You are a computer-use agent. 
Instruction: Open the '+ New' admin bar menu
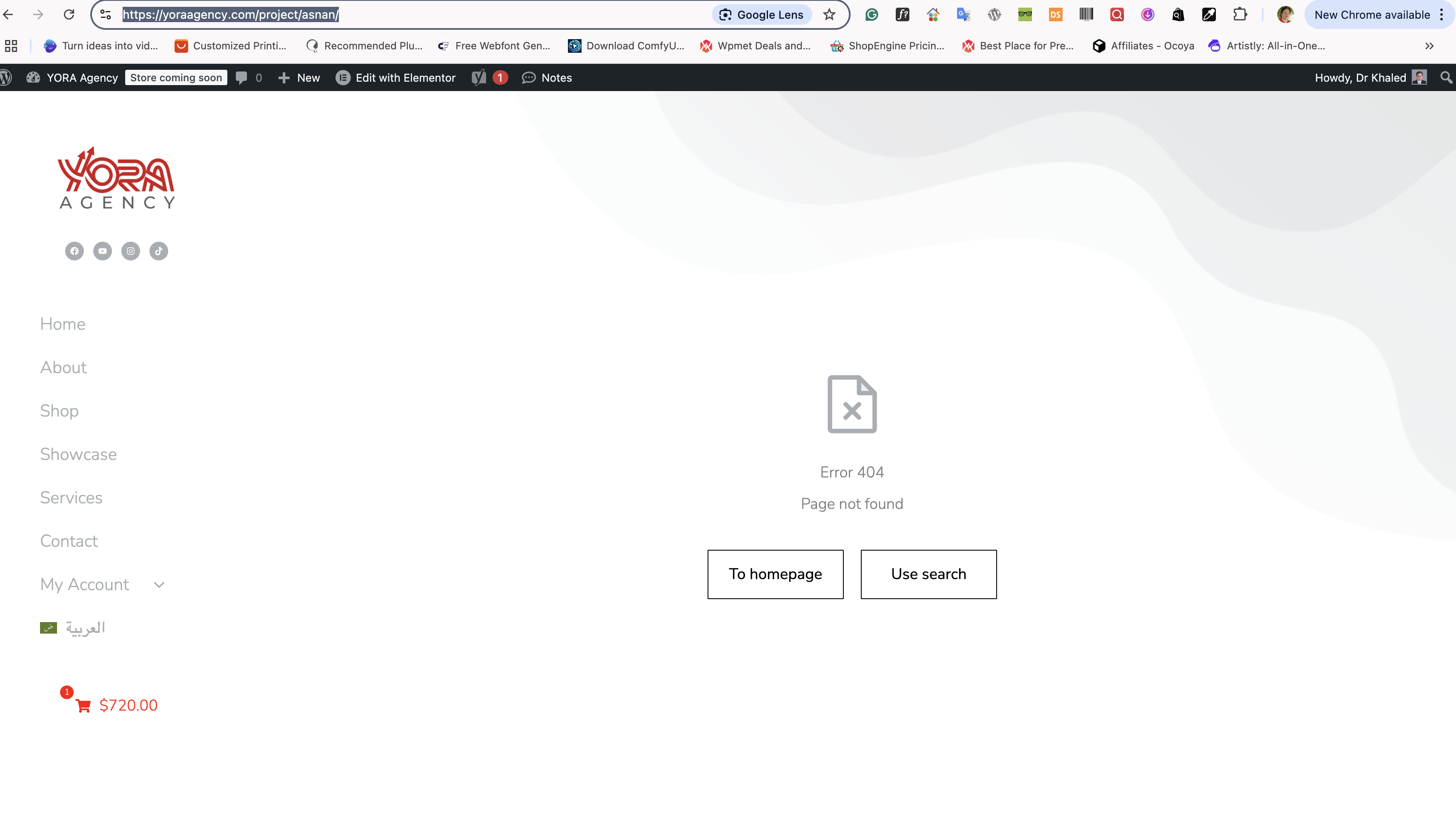click(298, 77)
